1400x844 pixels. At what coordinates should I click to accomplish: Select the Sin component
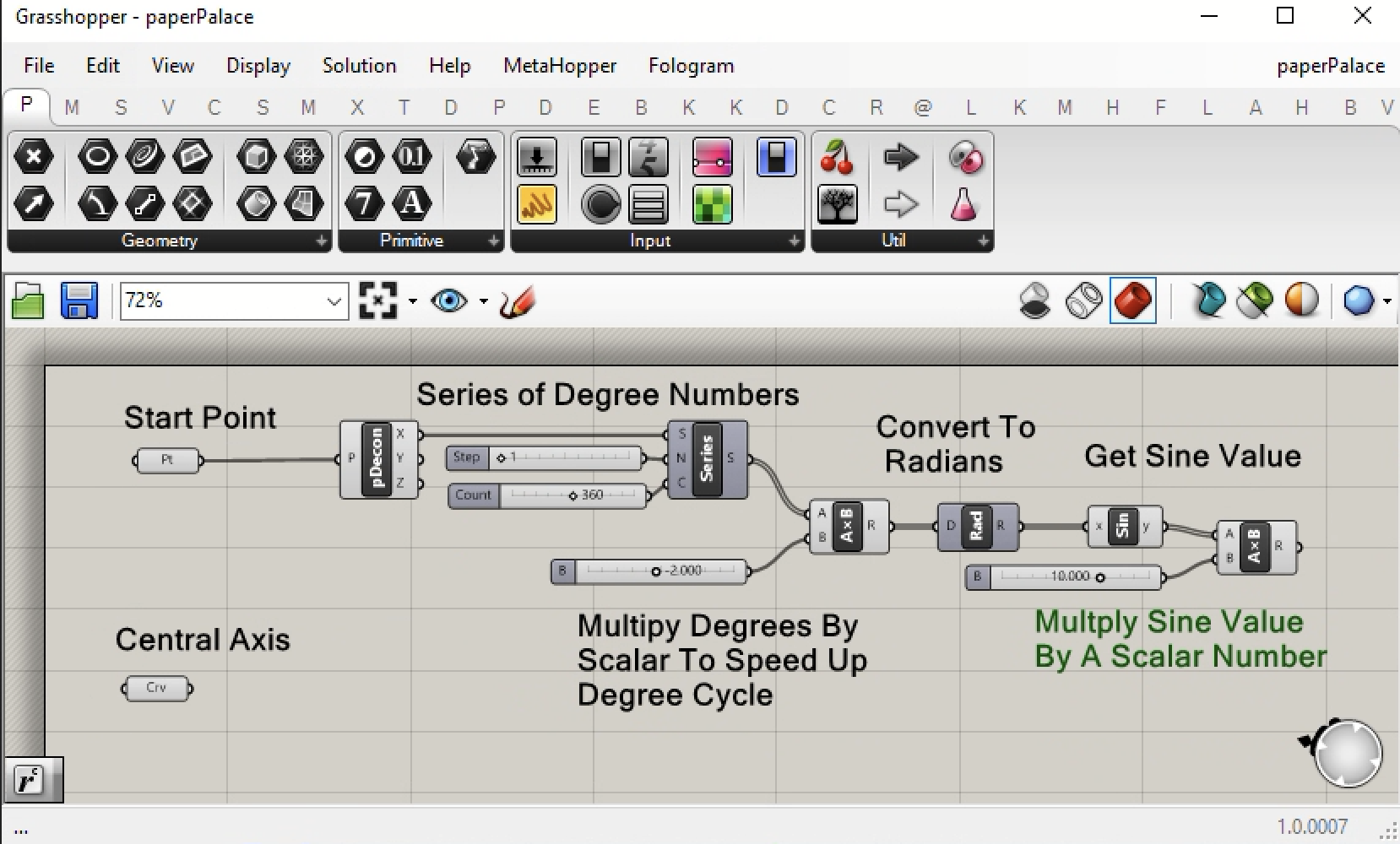point(1123,527)
